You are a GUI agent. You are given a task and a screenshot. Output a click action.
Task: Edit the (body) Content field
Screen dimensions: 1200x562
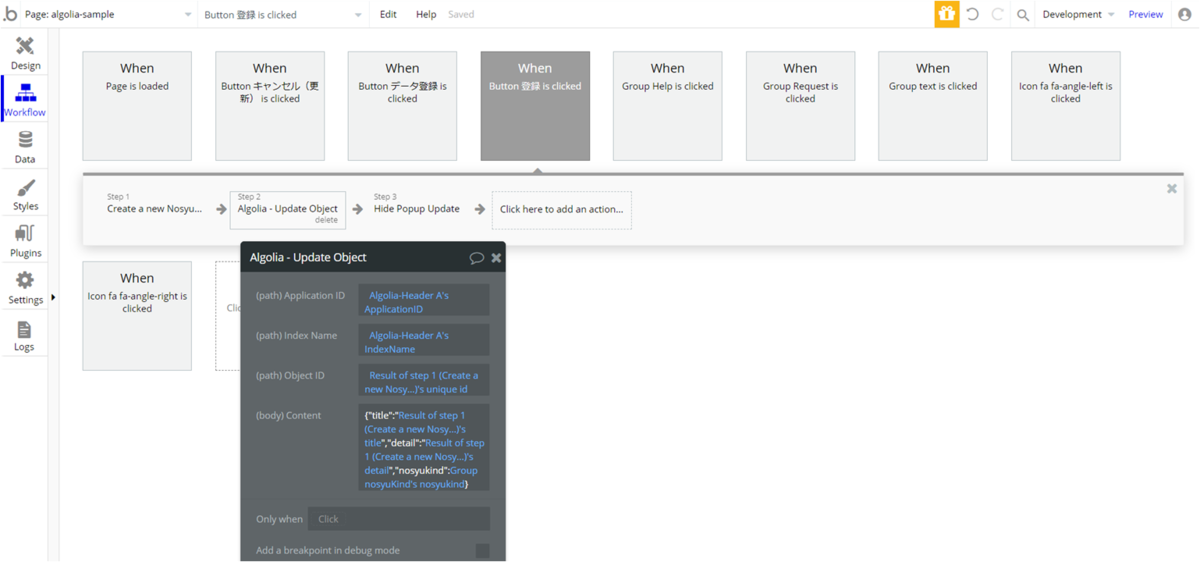tap(424, 449)
